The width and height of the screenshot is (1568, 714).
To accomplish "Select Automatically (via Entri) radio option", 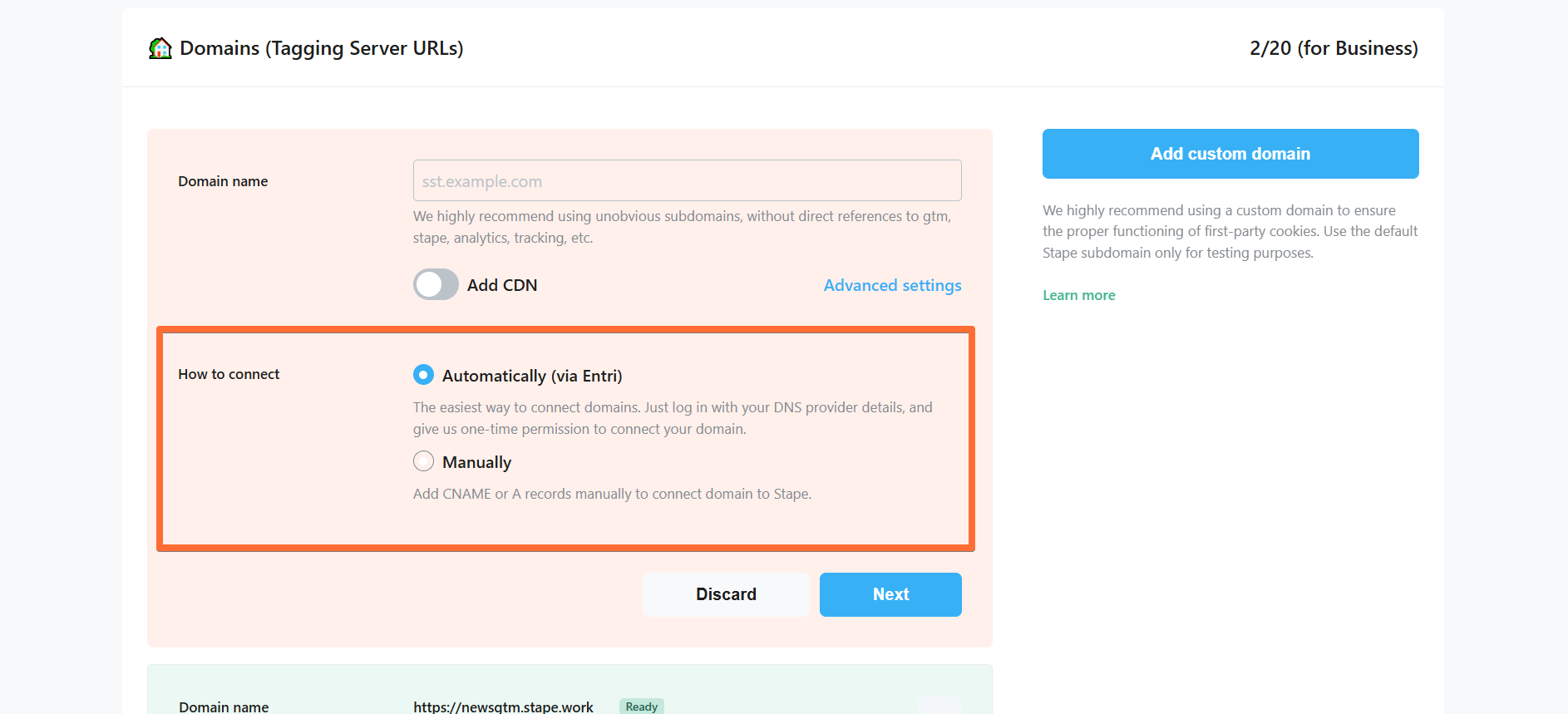I will [x=423, y=375].
